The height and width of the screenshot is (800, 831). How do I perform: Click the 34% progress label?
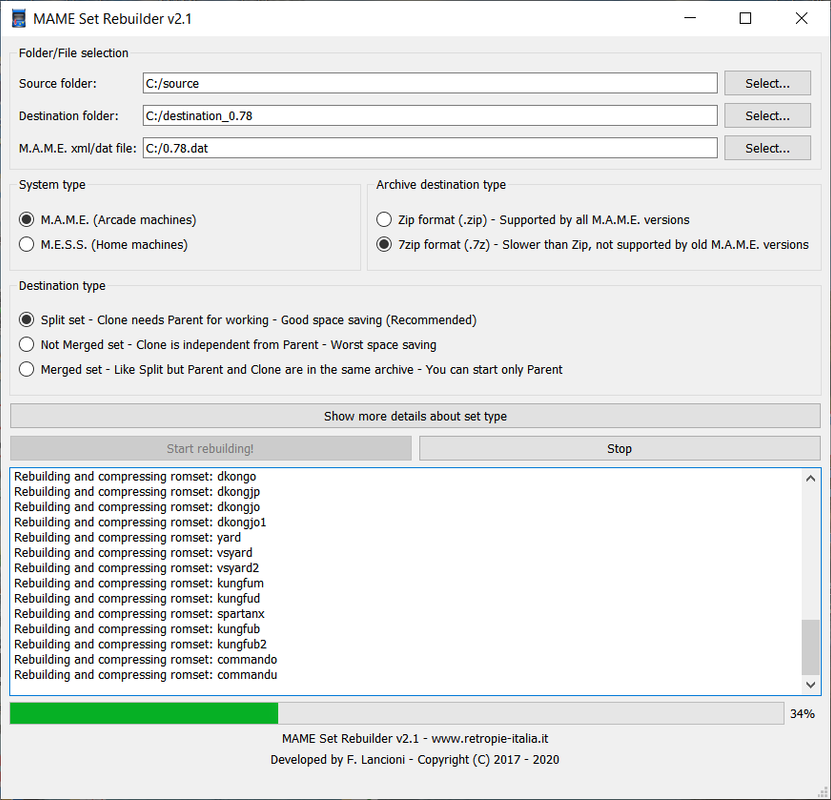(802, 714)
